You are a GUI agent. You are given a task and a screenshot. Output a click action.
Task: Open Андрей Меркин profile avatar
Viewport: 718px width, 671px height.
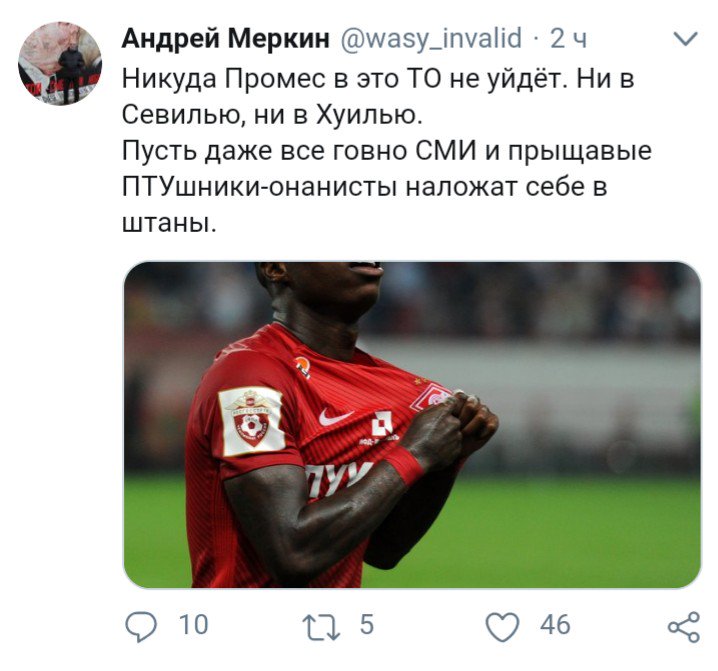tap(60, 63)
